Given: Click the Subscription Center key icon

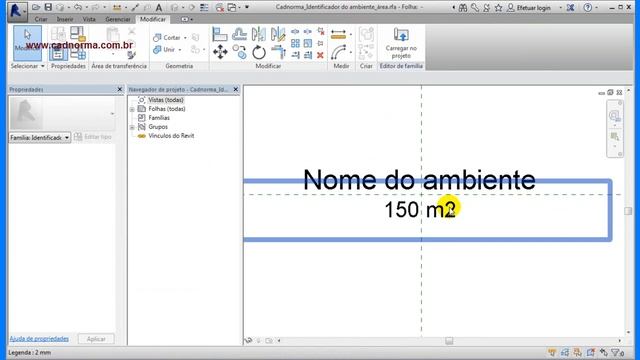Looking at the screenshot, I should coord(475,7).
